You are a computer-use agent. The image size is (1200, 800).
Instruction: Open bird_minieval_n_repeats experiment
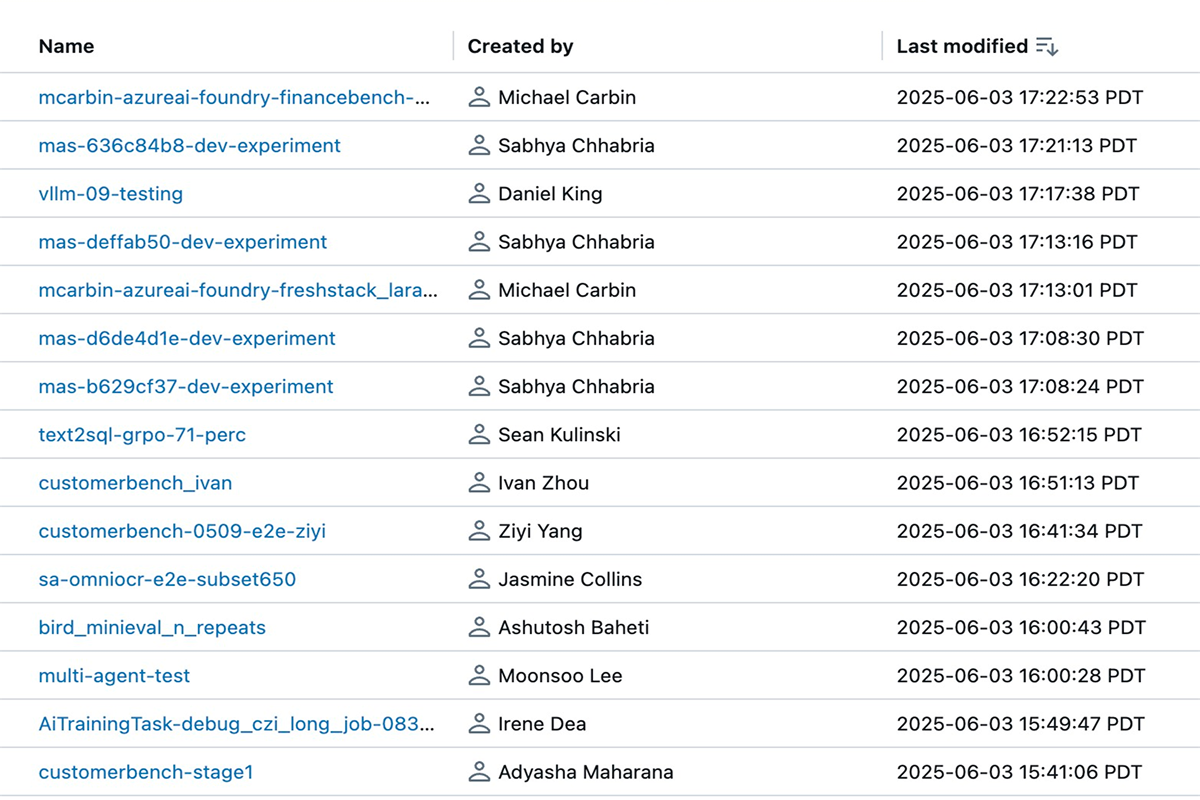point(152,628)
